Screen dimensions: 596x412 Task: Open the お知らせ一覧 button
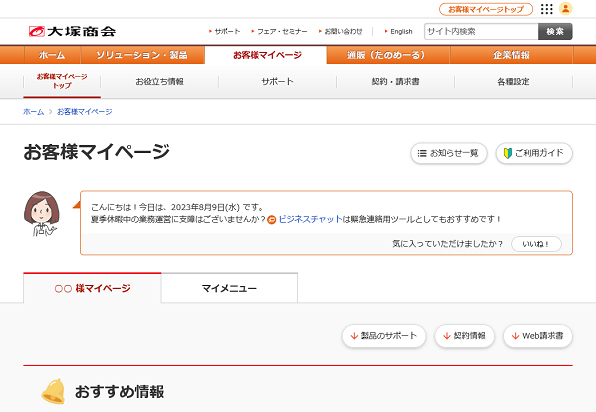[x=449, y=153]
